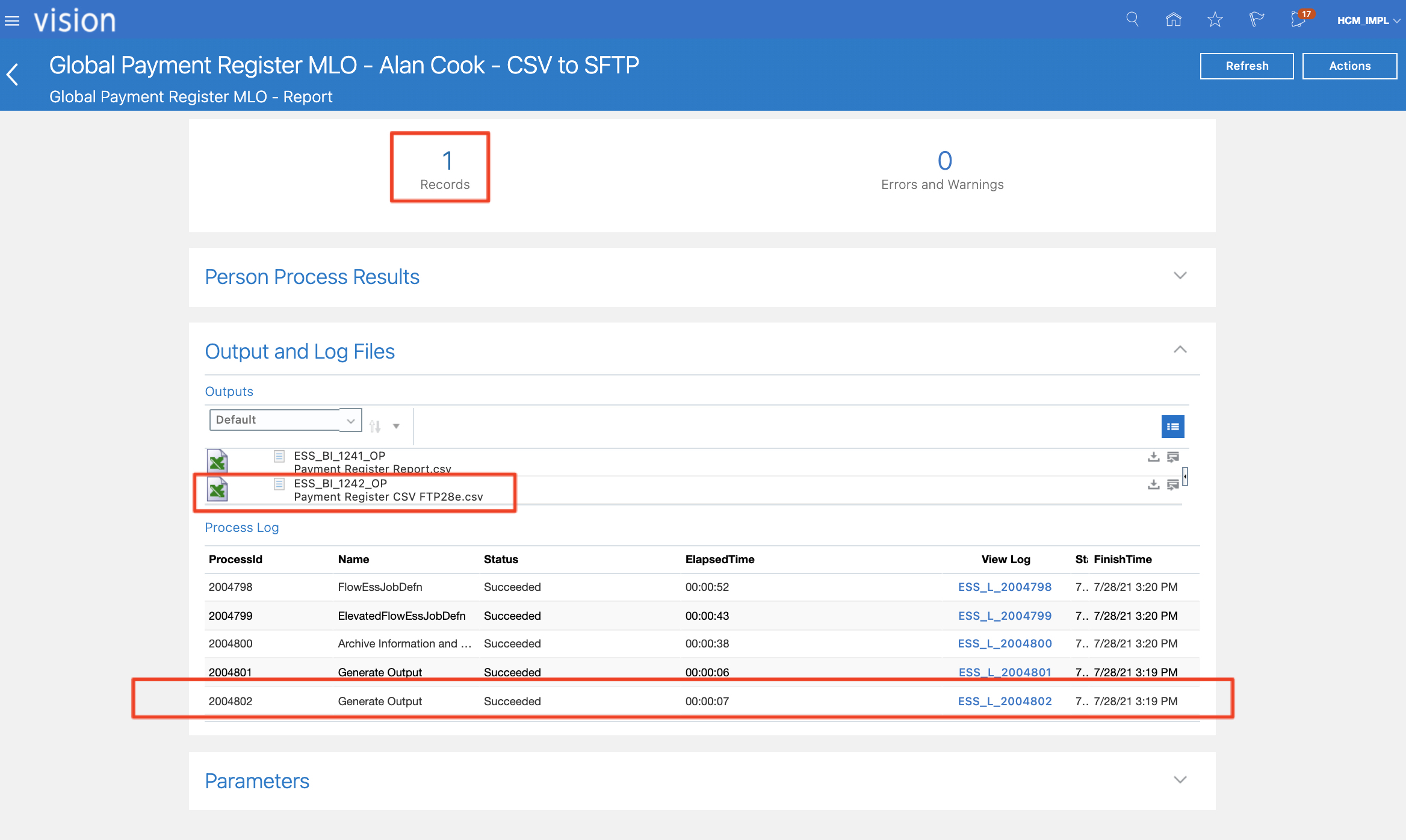Download the ESS_BI_1242_OP output file

pyautogui.click(x=1153, y=485)
